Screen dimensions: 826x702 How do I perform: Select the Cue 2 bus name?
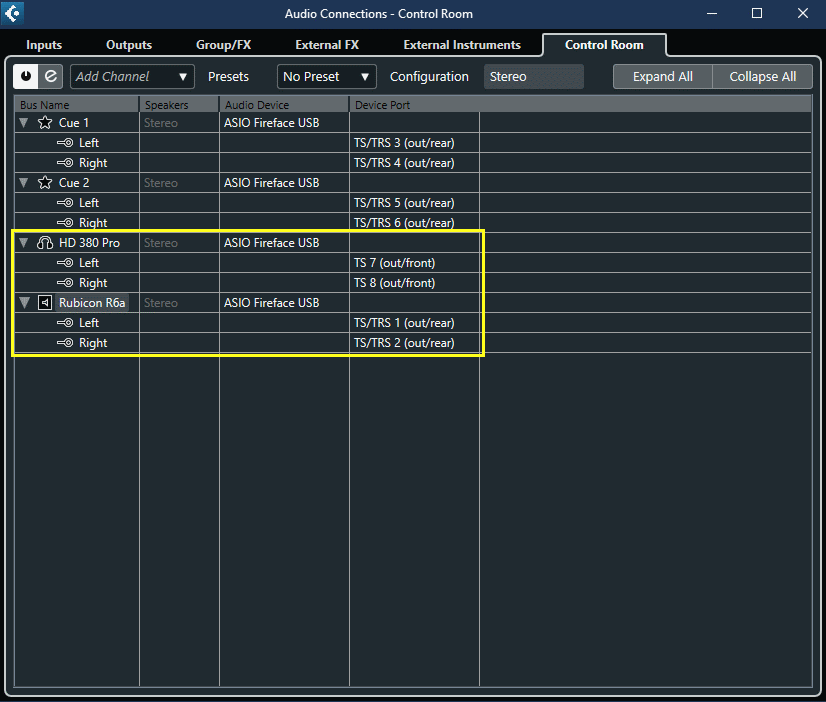(74, 183)
